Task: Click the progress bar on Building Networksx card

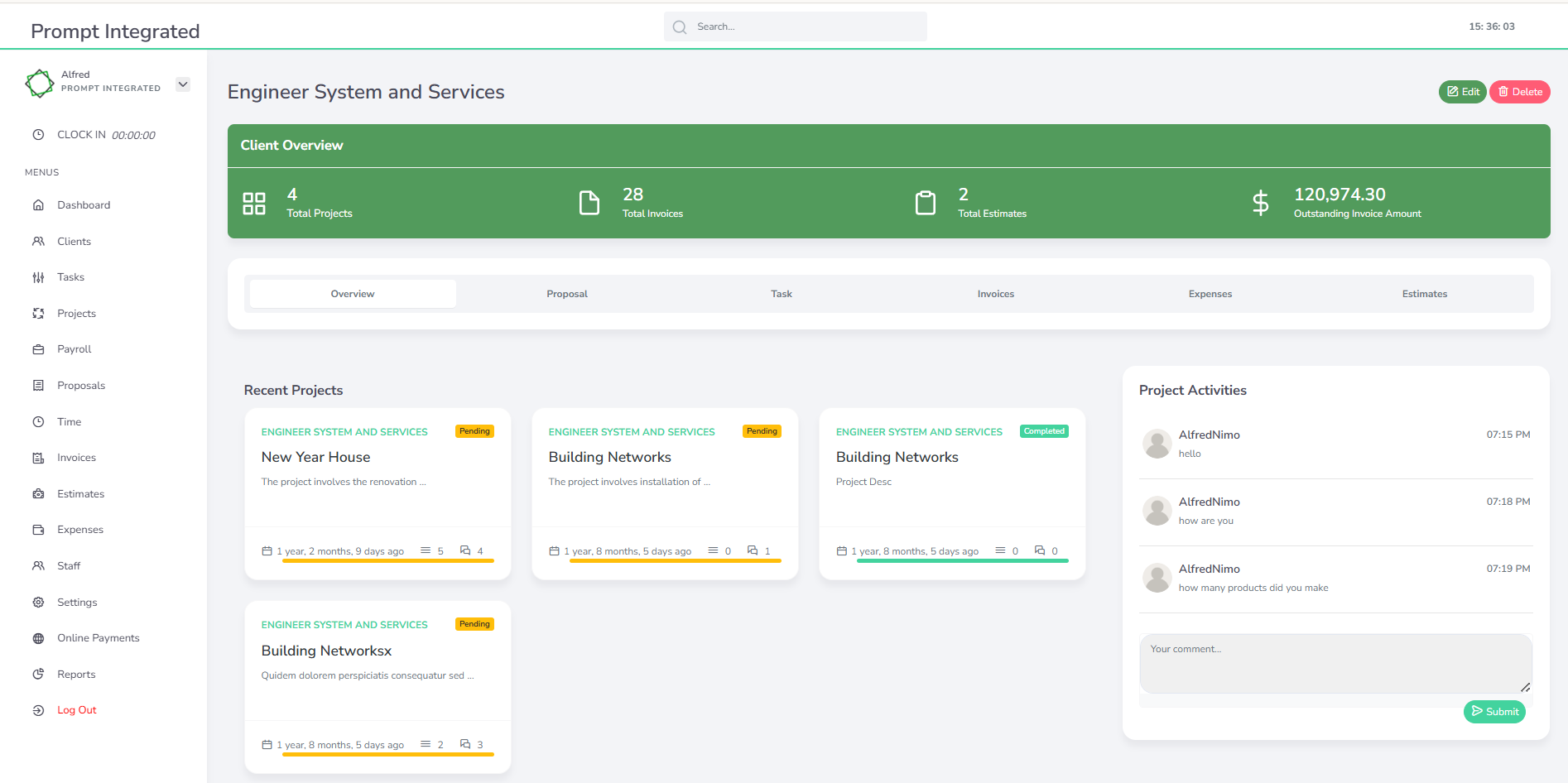Action: pos(387,754)
